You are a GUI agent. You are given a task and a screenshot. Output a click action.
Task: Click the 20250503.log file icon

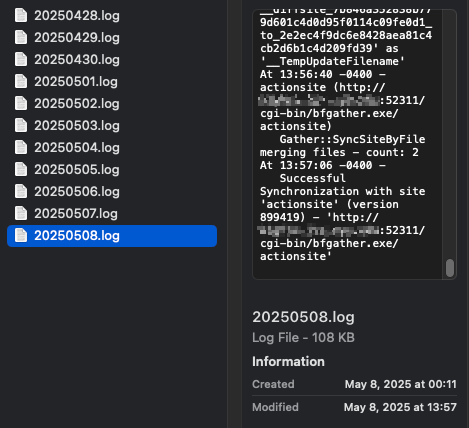pos(21,125)
